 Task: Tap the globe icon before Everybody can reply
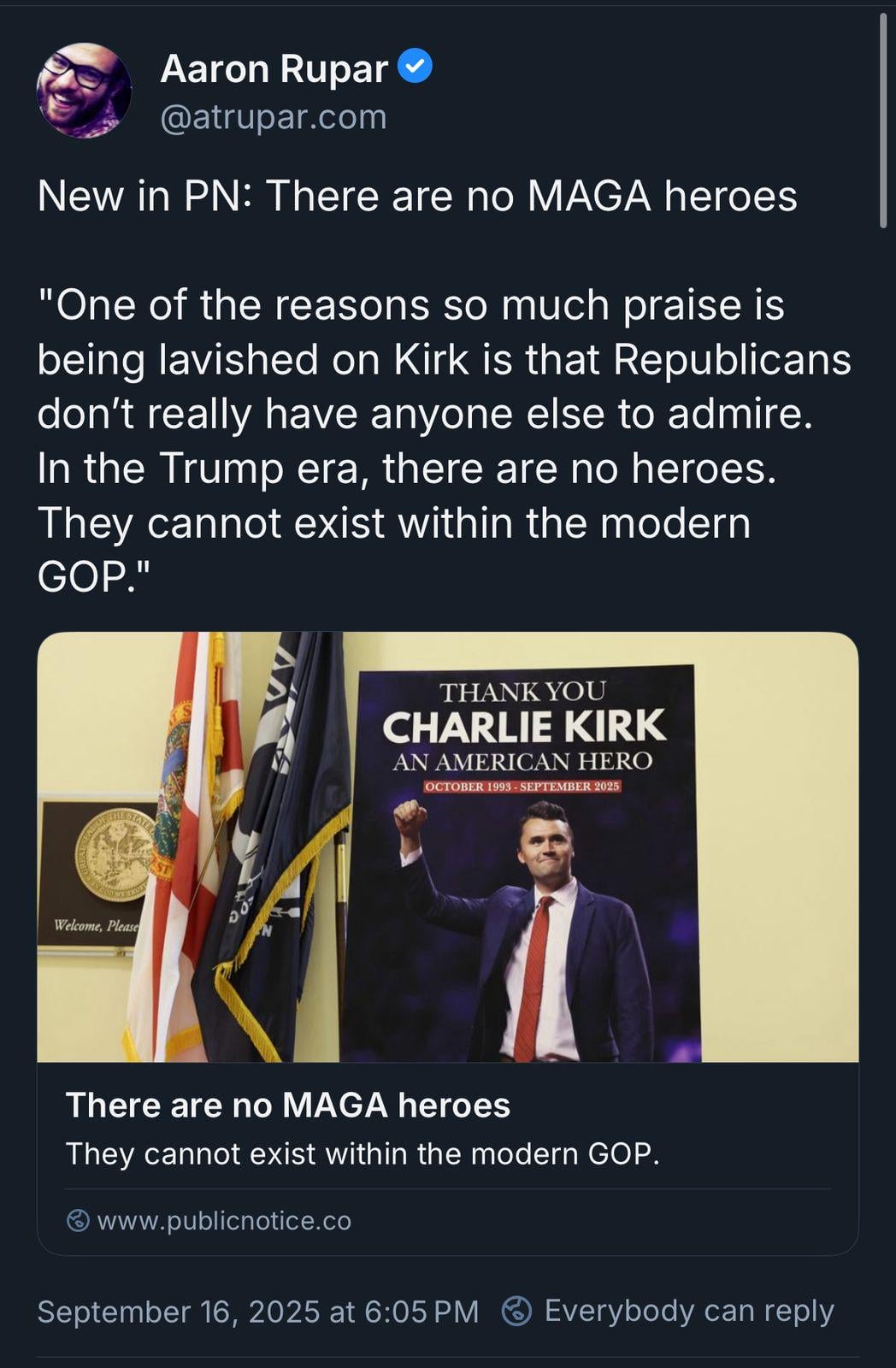516,1311
